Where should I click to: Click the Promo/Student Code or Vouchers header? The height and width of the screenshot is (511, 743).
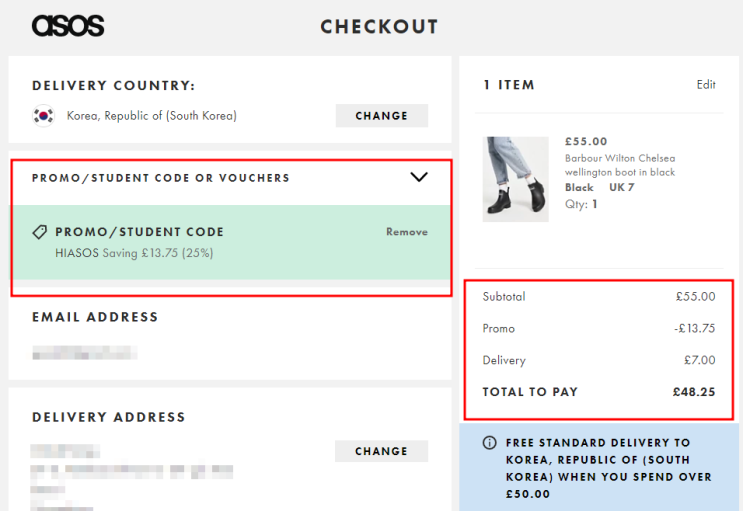[x=161, y=178]
